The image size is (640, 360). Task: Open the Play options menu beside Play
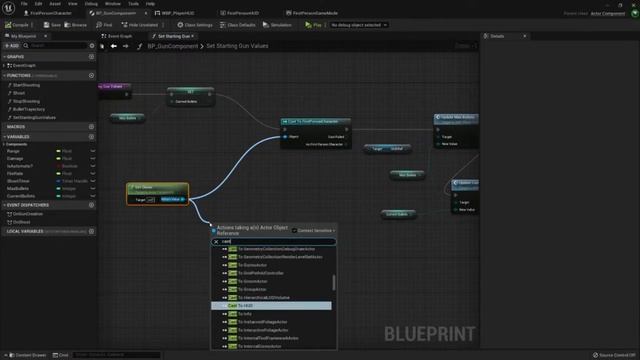325,25
